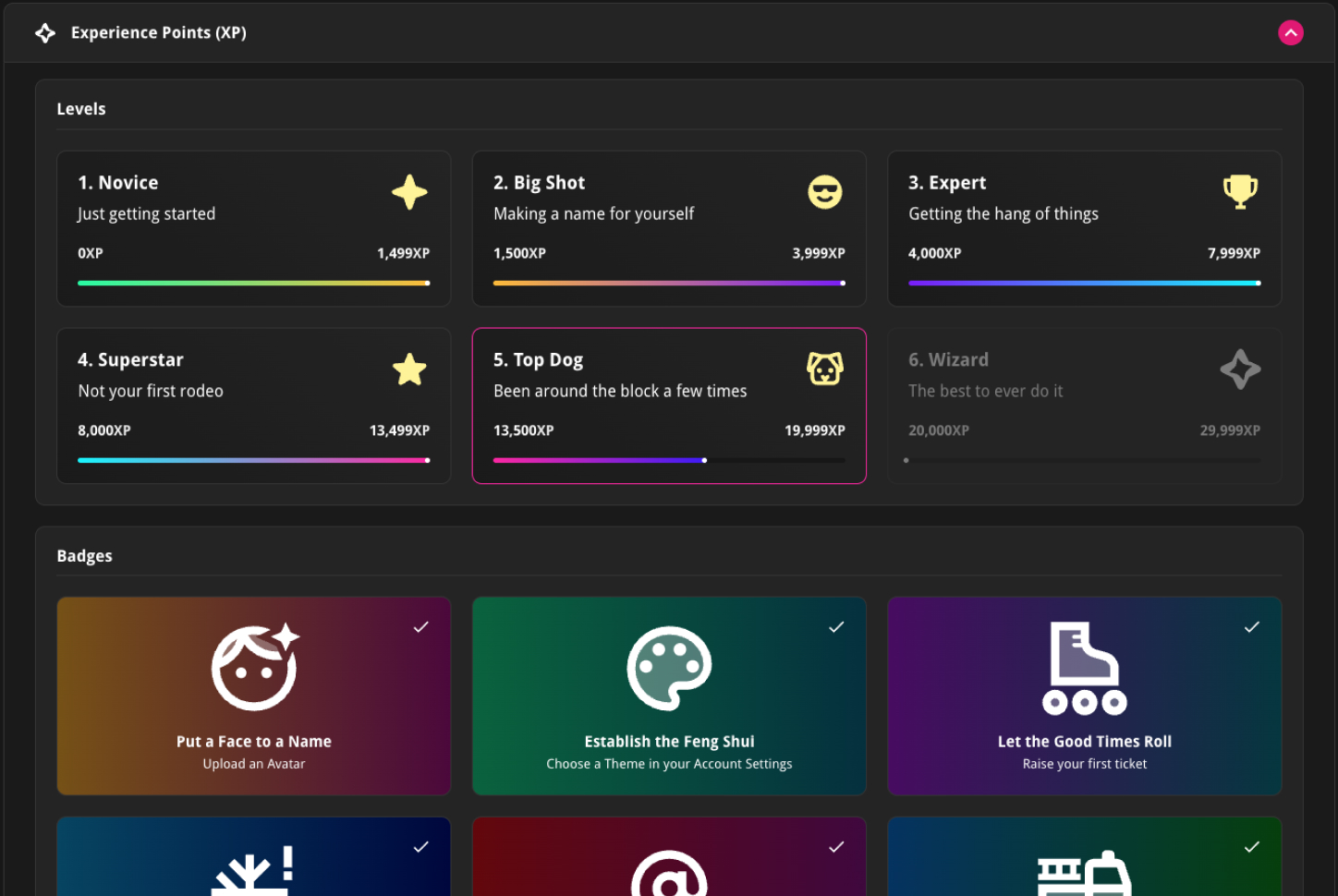Viewport: 1338px width, 896px height.
Task: Click the Superstar progress bar
Action: click(x=254, y=460)
